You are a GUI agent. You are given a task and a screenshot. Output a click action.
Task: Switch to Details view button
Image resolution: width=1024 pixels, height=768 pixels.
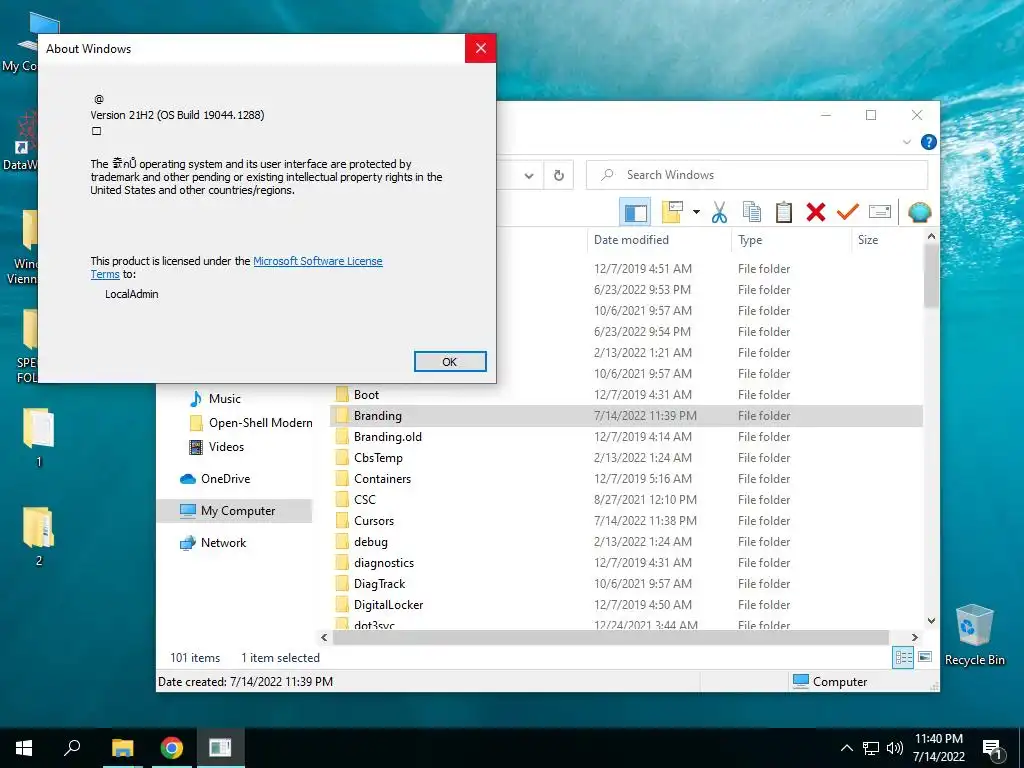coord(903,657)
